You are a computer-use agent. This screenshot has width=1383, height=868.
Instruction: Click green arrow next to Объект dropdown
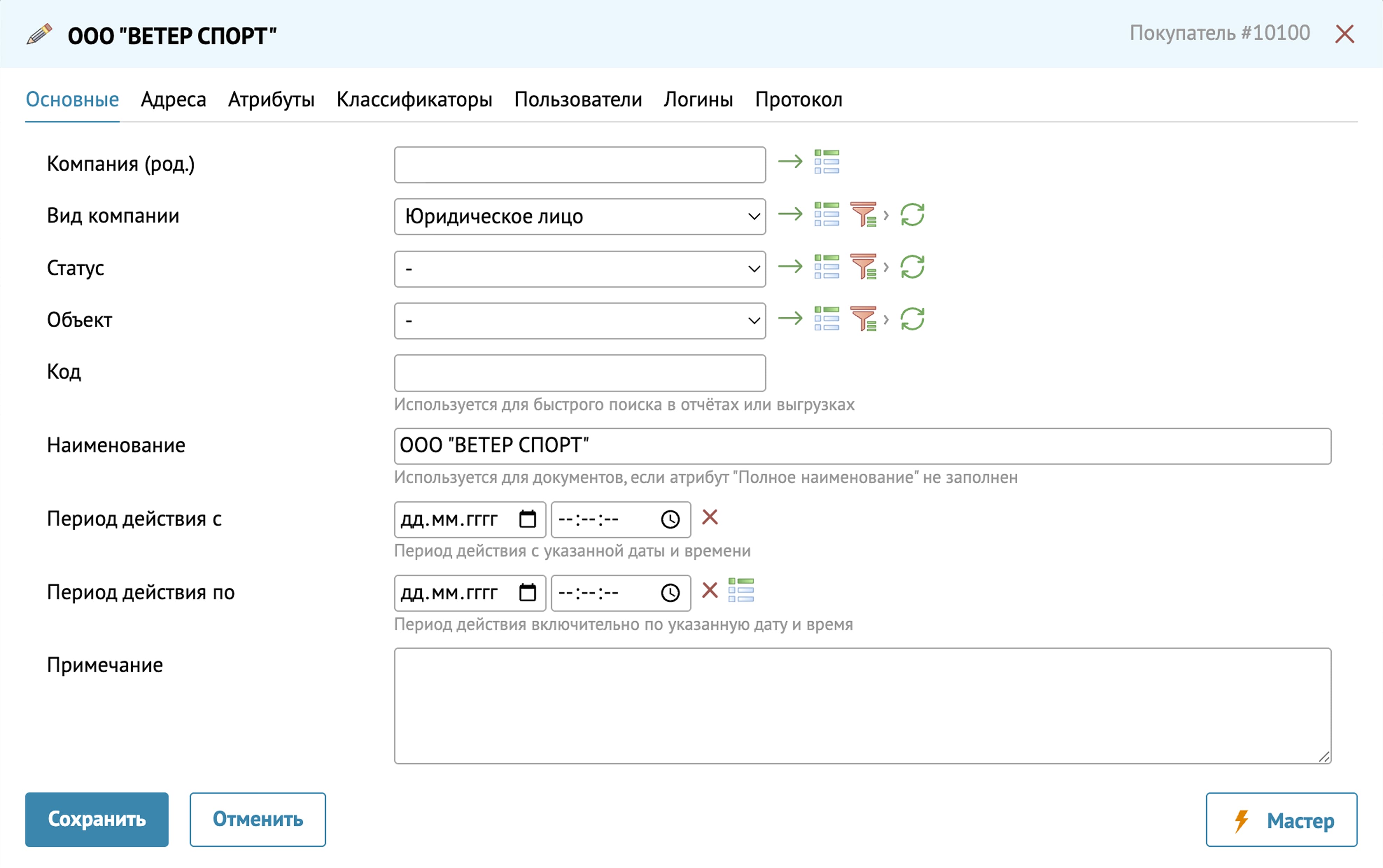(789, 318)
